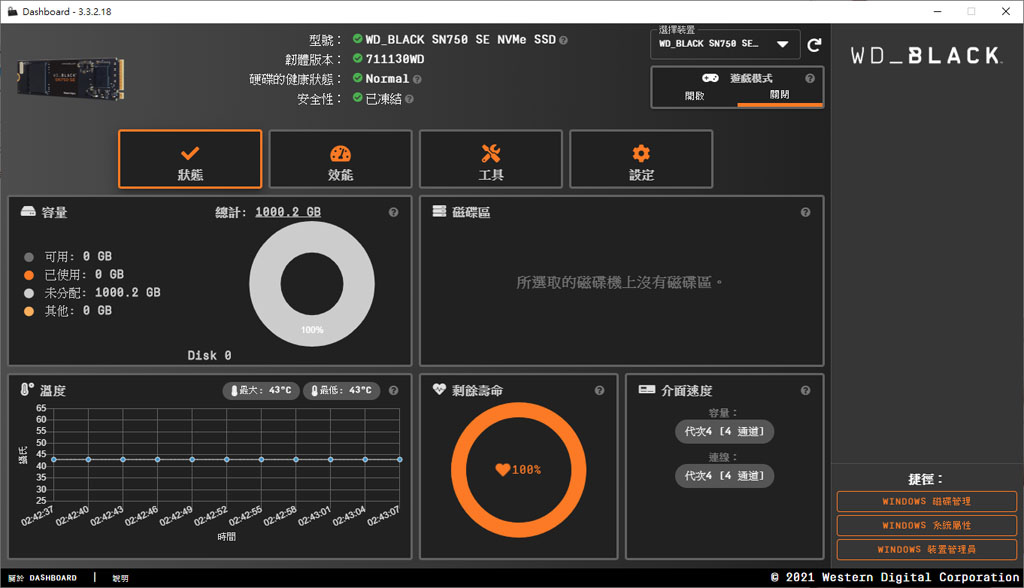Image resolution: width=1024 pixels, height=588 pixels.
Task: Click connection badge 代次4 under 連線
Action: click(724, 476)
